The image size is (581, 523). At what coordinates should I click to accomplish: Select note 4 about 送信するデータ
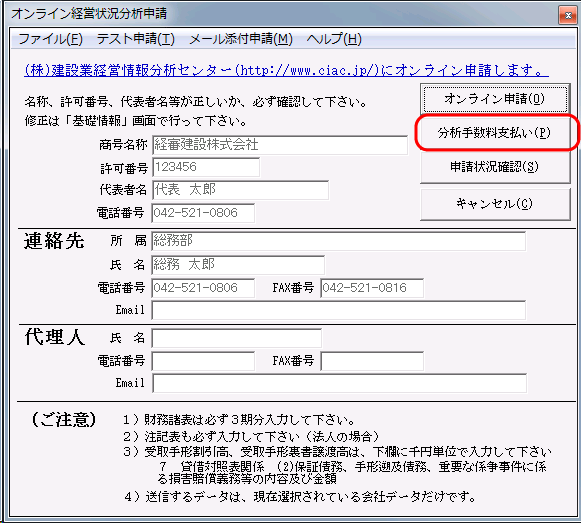click(x=299, y=497)
